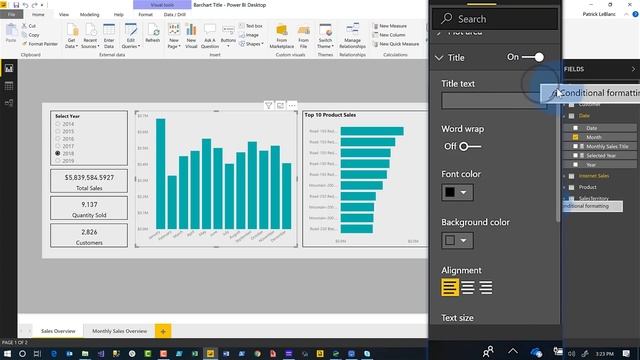Click Get Data in the ribbon
The width and height of the screenshot is (640, 360).
(71, 36)
